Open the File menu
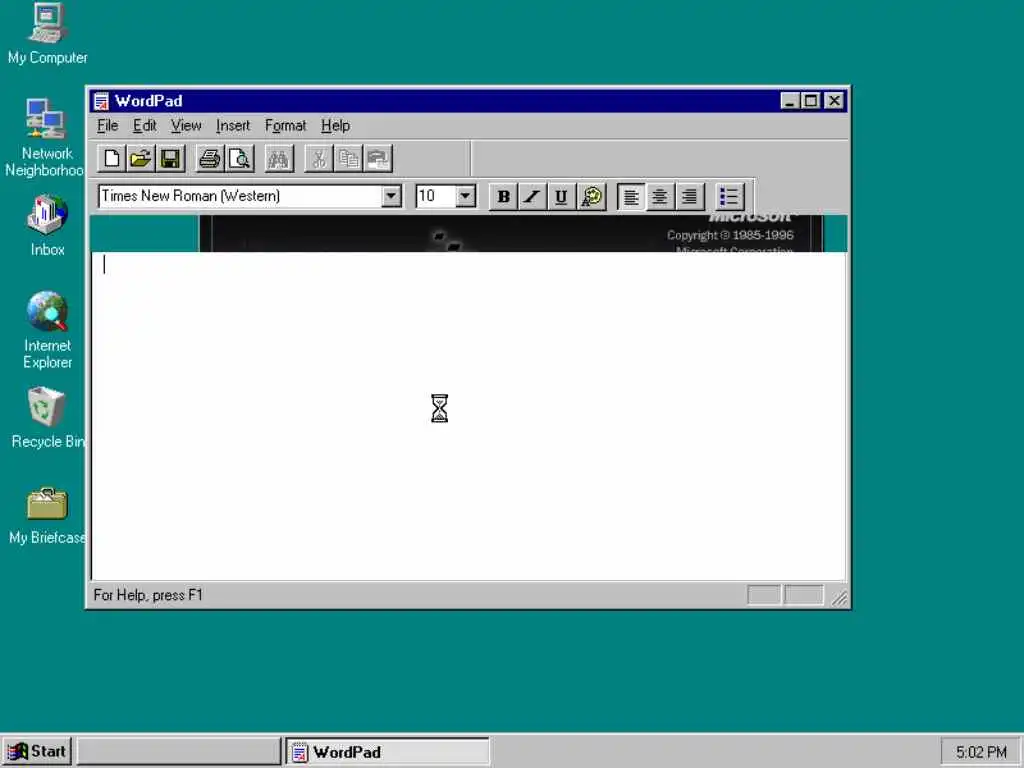The image size is (1024, 768). click(107, 125)
